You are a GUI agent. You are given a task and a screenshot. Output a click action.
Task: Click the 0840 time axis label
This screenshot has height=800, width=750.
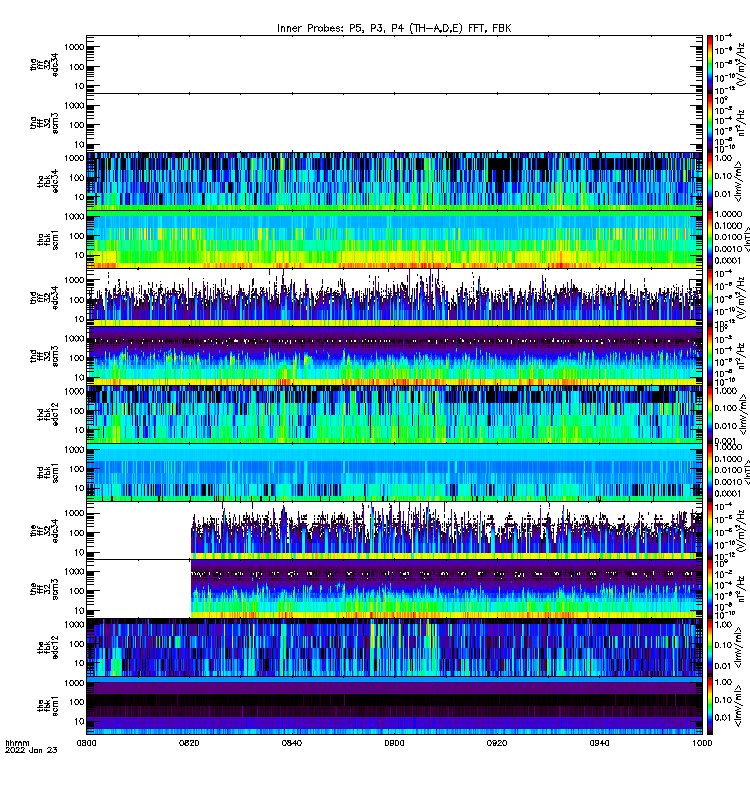coord(291,743)
